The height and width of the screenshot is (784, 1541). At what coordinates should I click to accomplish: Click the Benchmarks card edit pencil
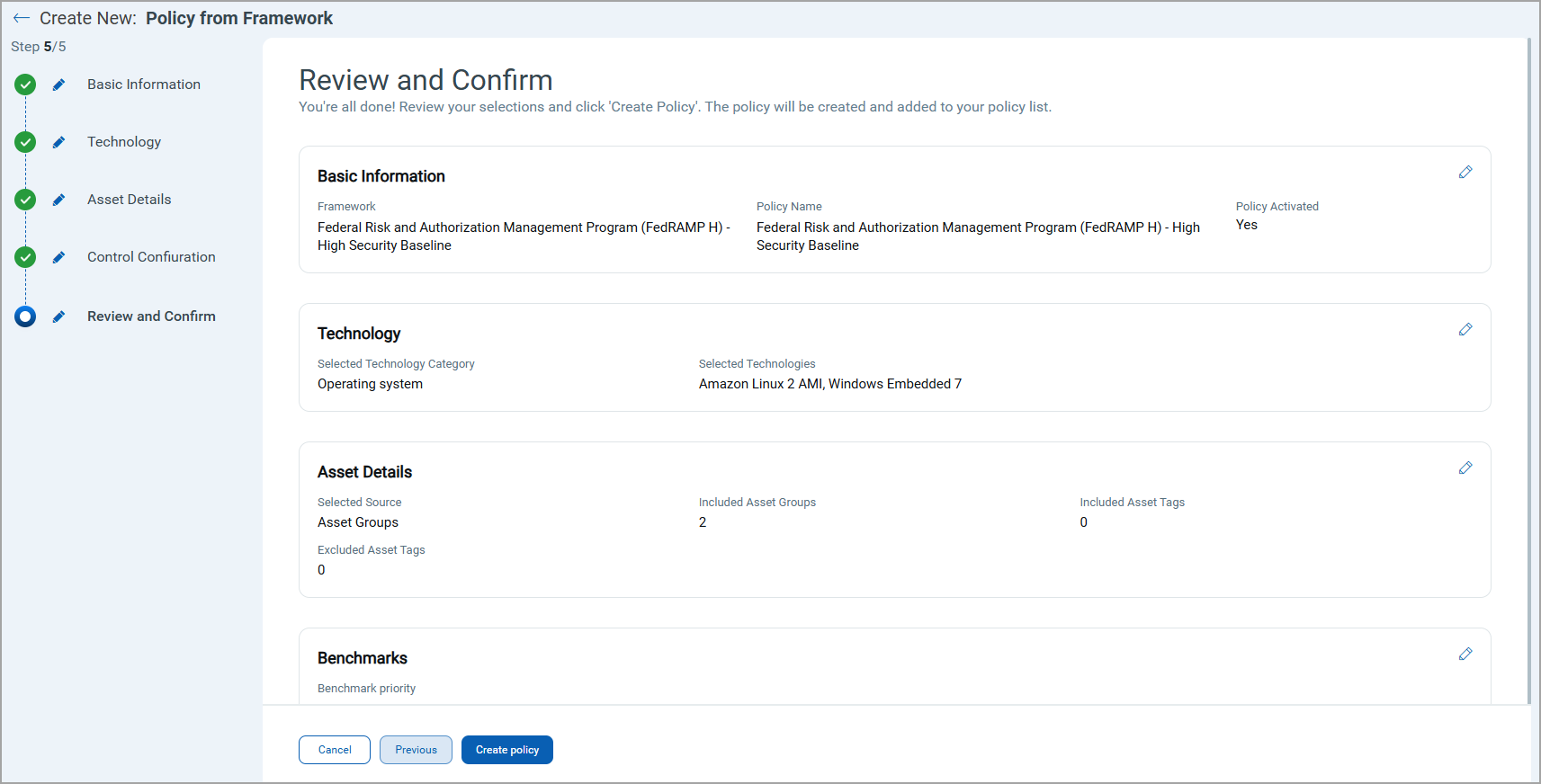[x=1465, y=654]
